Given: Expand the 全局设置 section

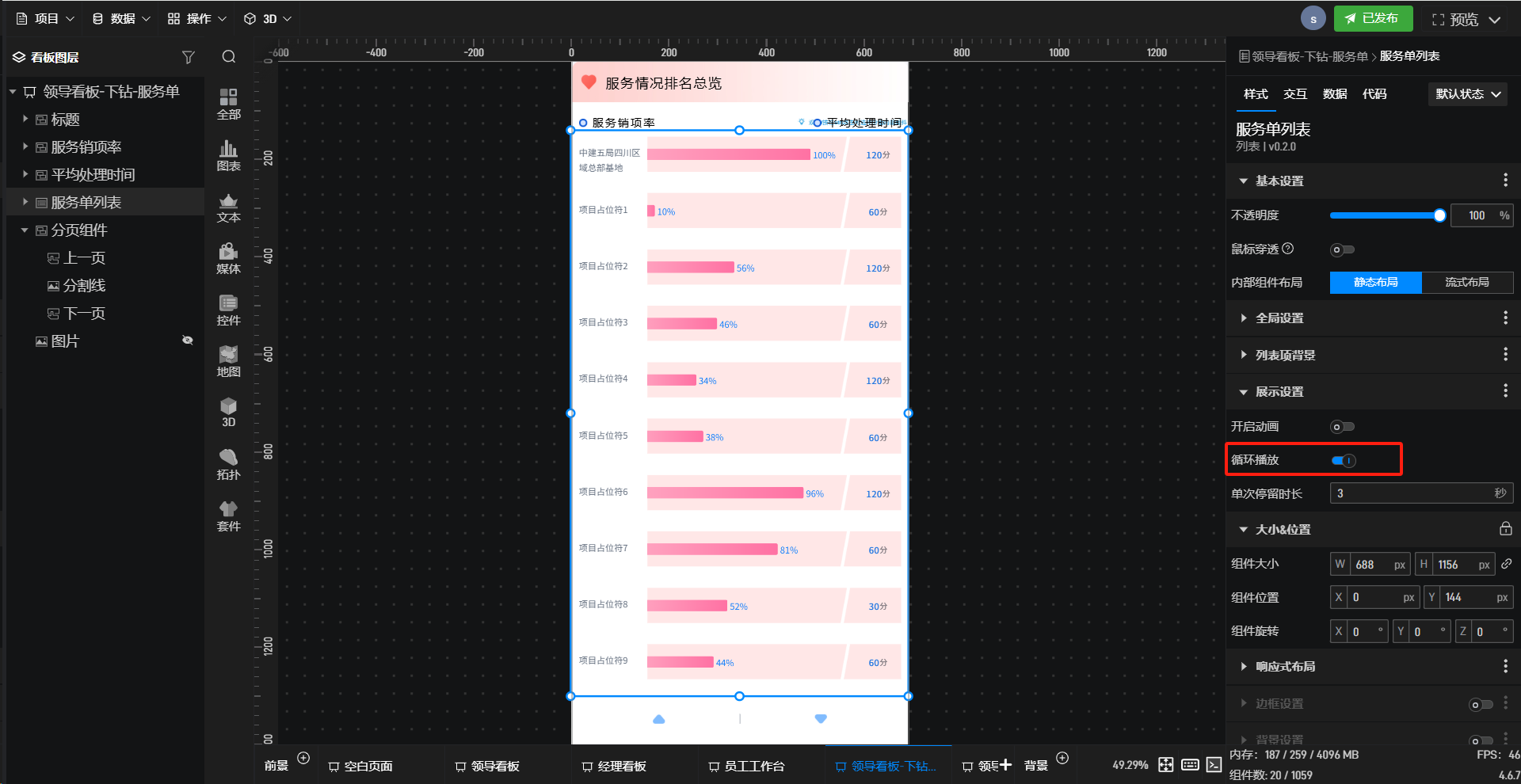Looking at the screenshot, I should point(1279,318).
